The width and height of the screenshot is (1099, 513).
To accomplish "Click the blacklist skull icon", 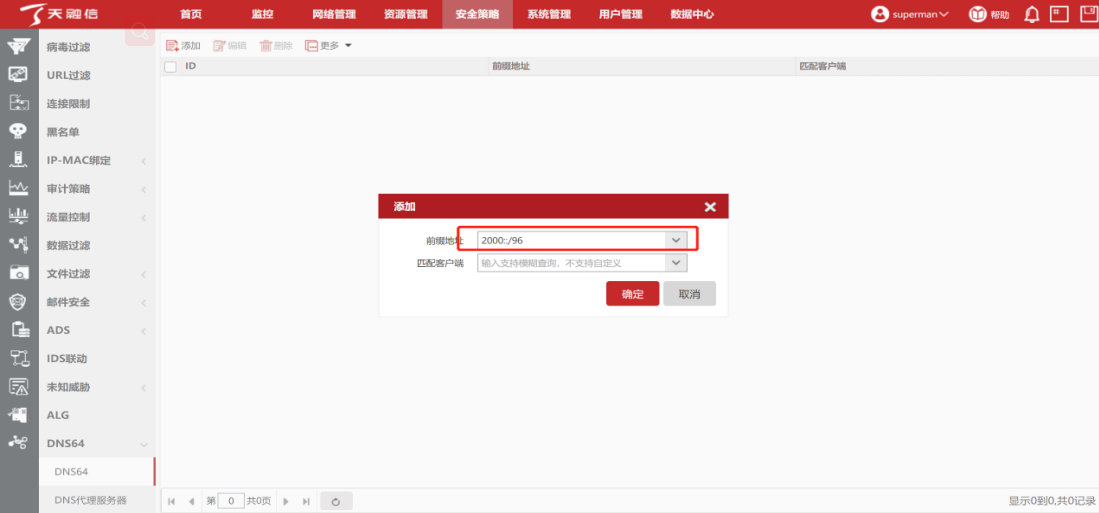I will [x=19, y=131].
